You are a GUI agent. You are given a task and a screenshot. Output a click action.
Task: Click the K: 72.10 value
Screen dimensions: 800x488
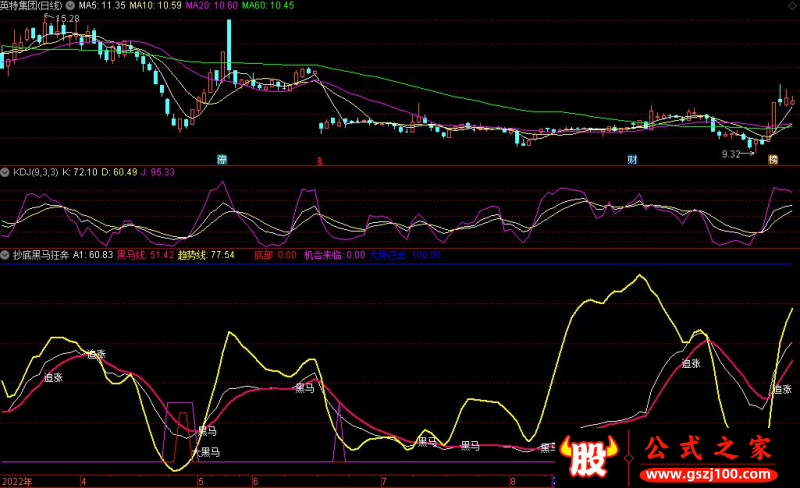[x=80, y=172]
